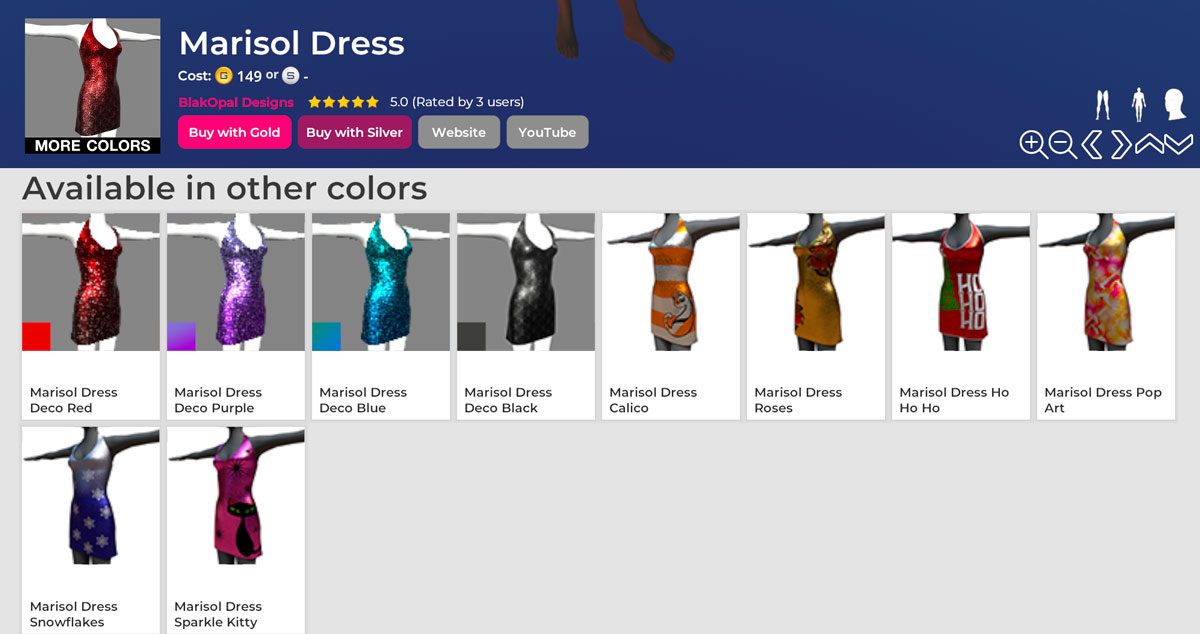
Task: Click the Buy with Gold button
Action: [235, 132]
